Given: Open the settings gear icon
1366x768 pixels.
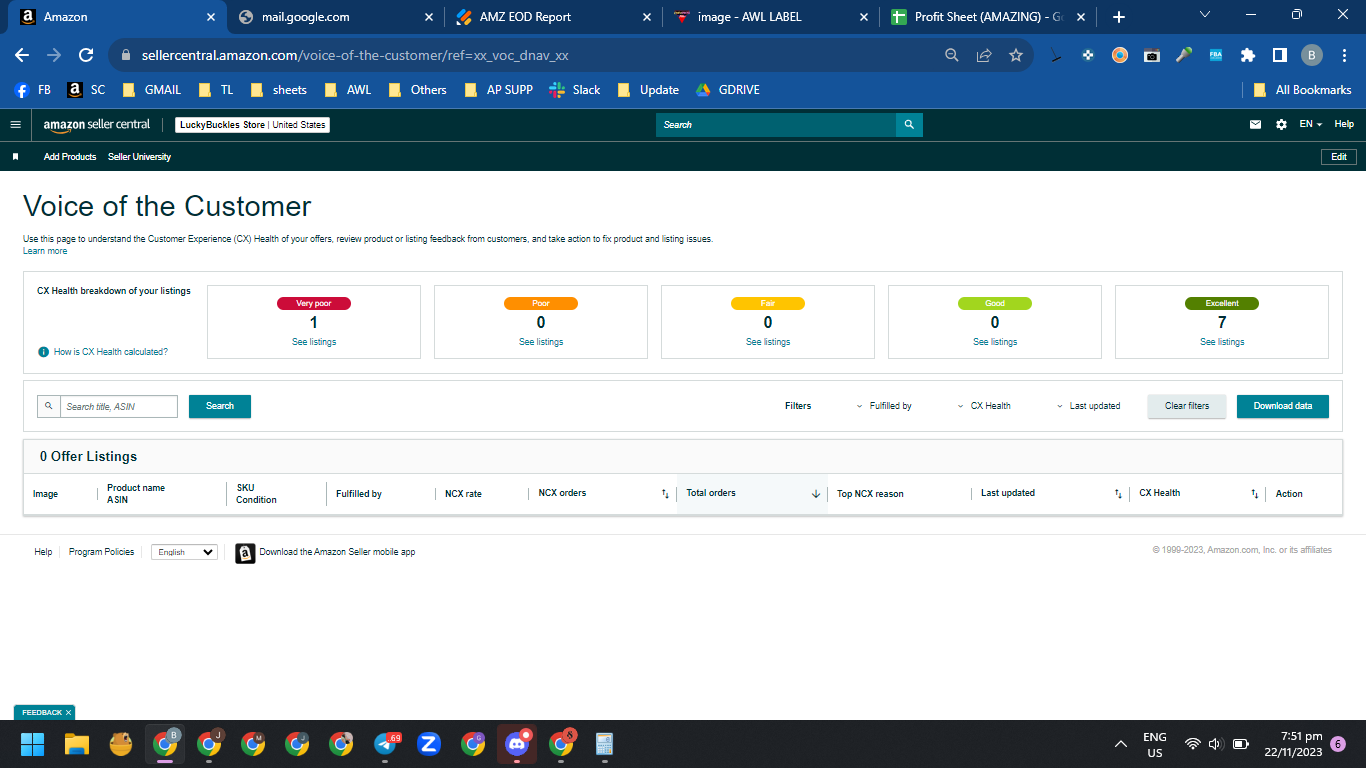Looking at the screenshot, I should click(x=1281, y=125).
